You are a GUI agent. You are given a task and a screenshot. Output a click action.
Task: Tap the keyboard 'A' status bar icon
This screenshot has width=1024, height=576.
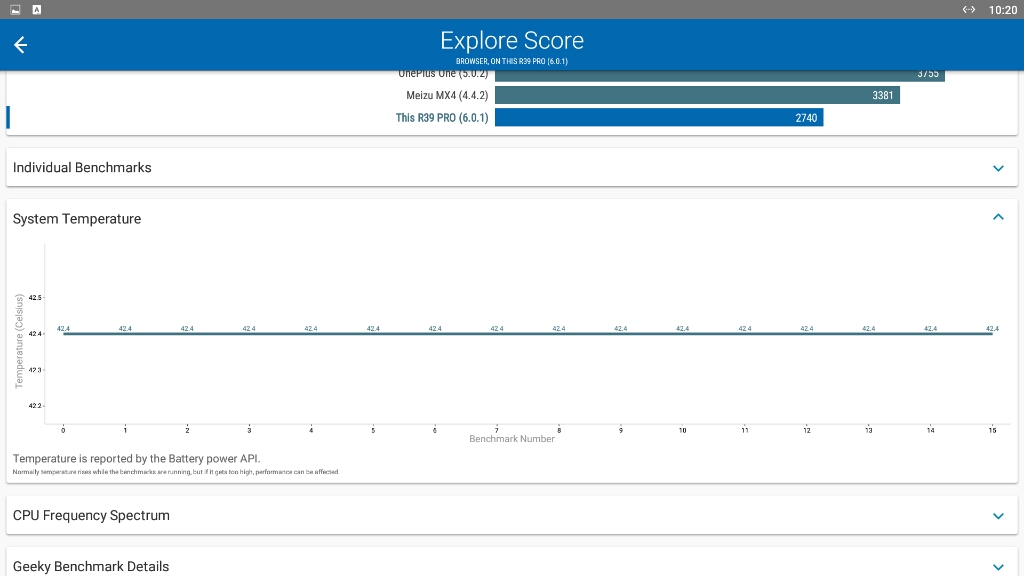point(37,10)
